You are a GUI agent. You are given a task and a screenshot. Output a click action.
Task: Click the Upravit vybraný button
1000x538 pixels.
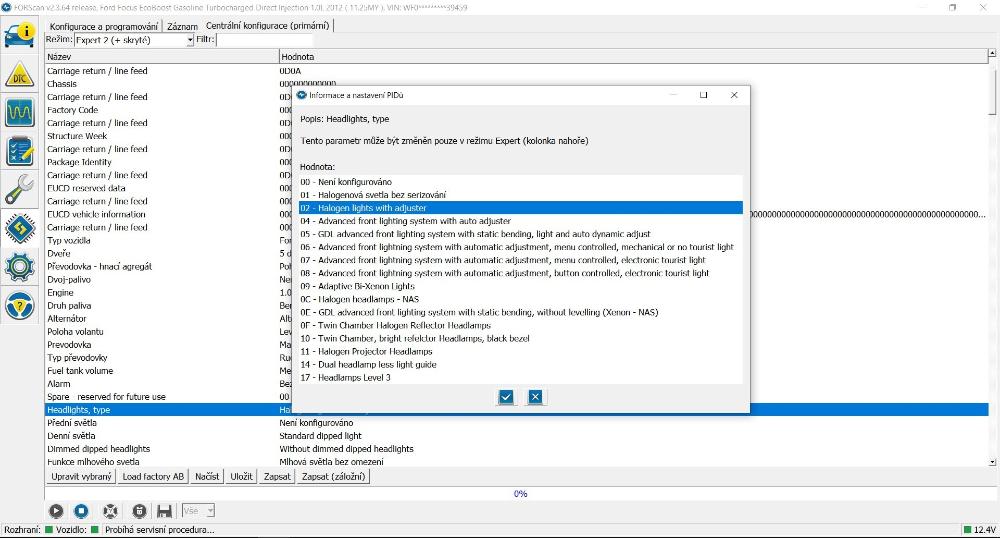click(81, 477)
